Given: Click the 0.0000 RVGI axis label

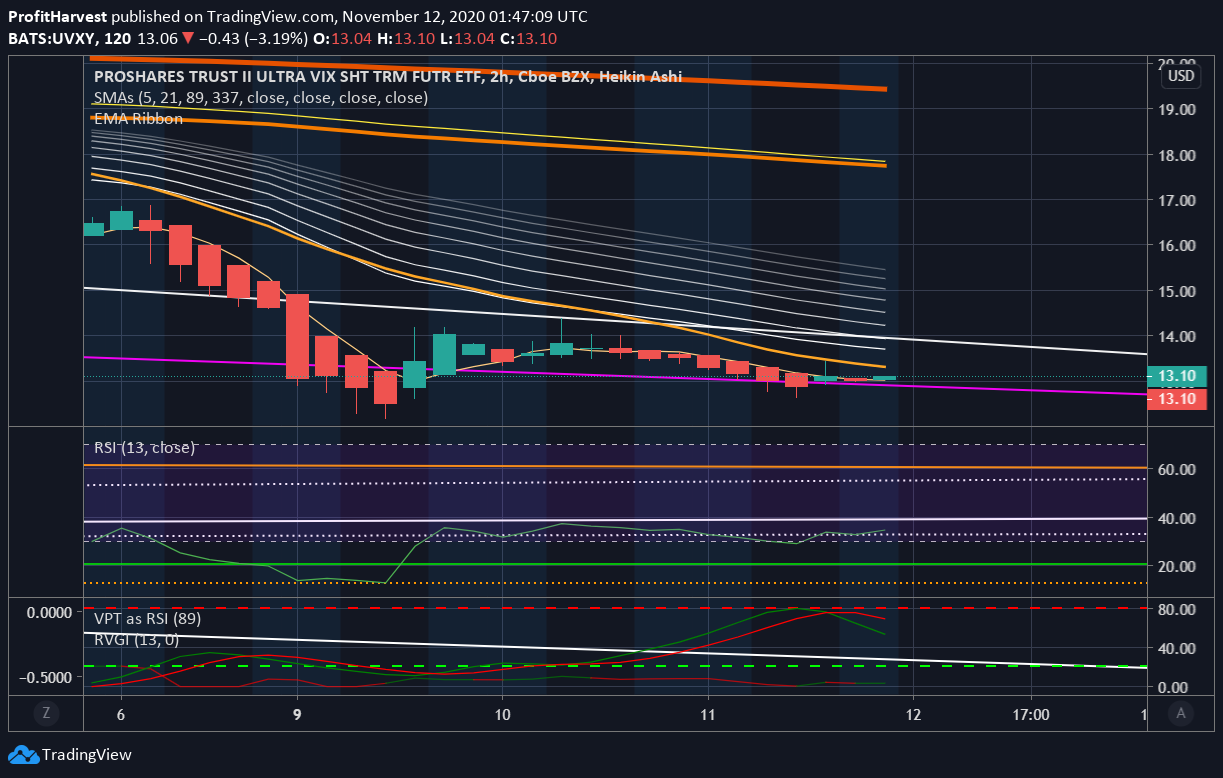Looking at the screenshot, I should pos(49,611).
